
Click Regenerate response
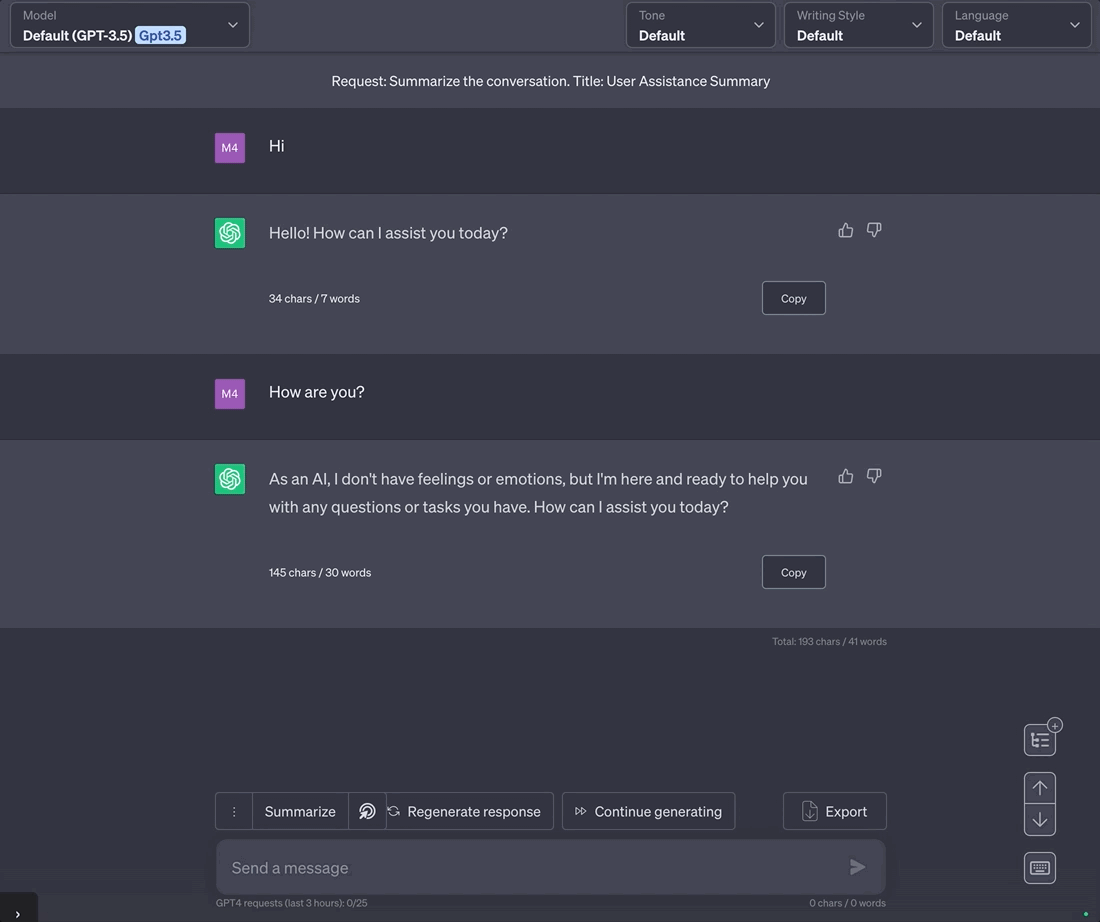469,811
